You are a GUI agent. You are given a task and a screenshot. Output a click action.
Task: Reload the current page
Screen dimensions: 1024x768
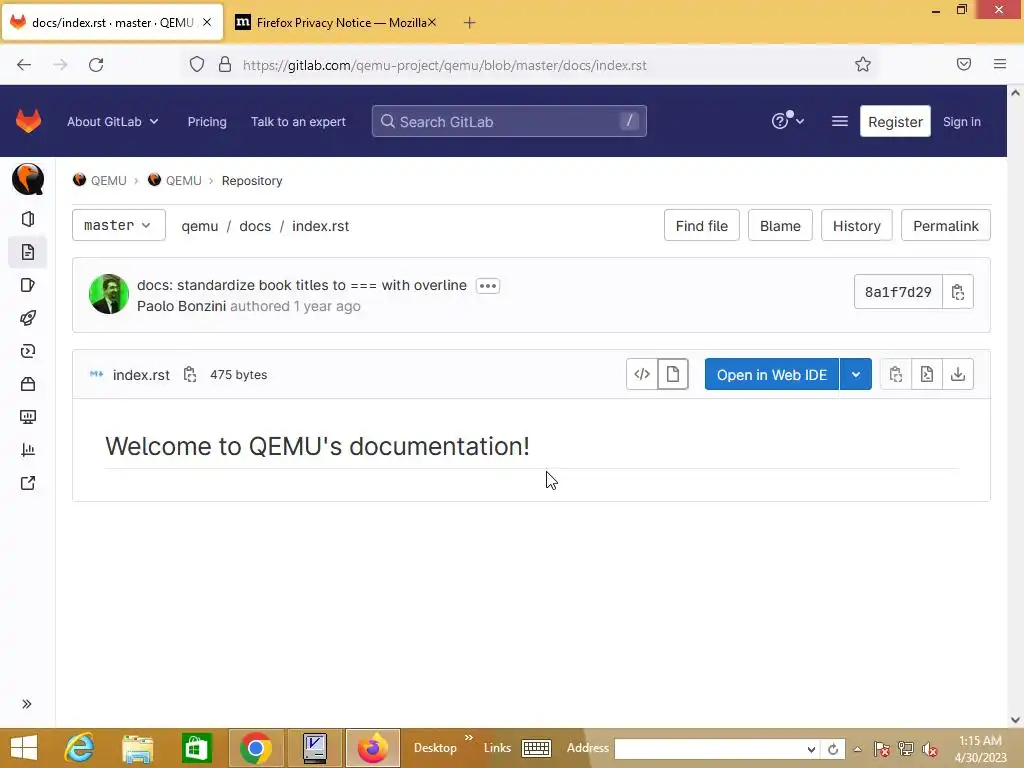96,65
